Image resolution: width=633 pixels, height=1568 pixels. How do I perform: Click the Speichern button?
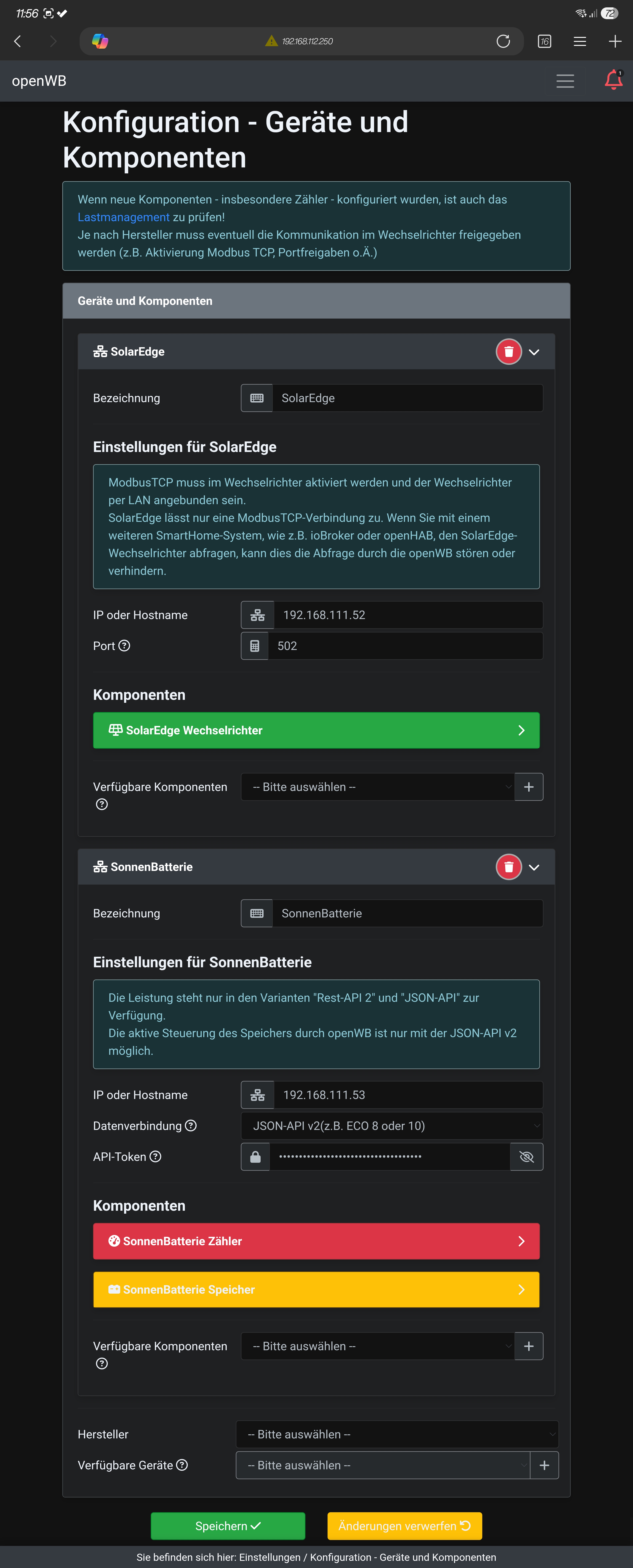click(228, 1525)
